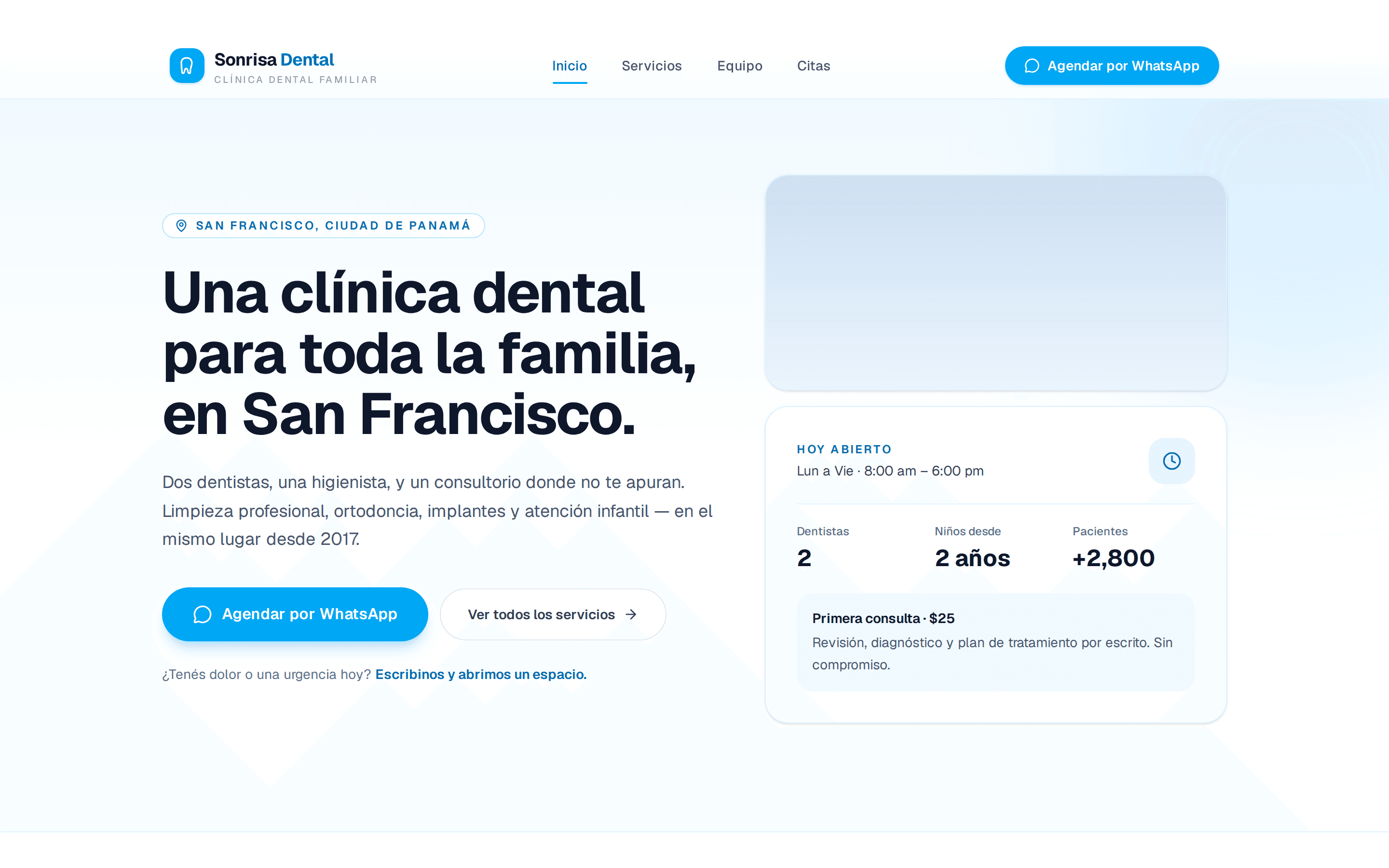1389x868 pixels.
Task: Click the clock icon in hours card
Action: point(1171,461)
